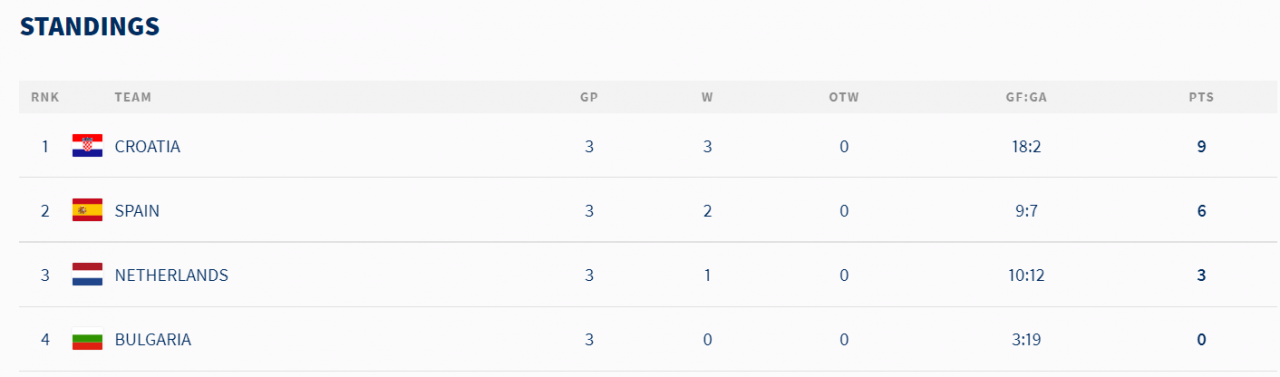This screenshot has width=1280, height=377.
Task: Click the TEAM column header
Action: (x=133, y=97)
